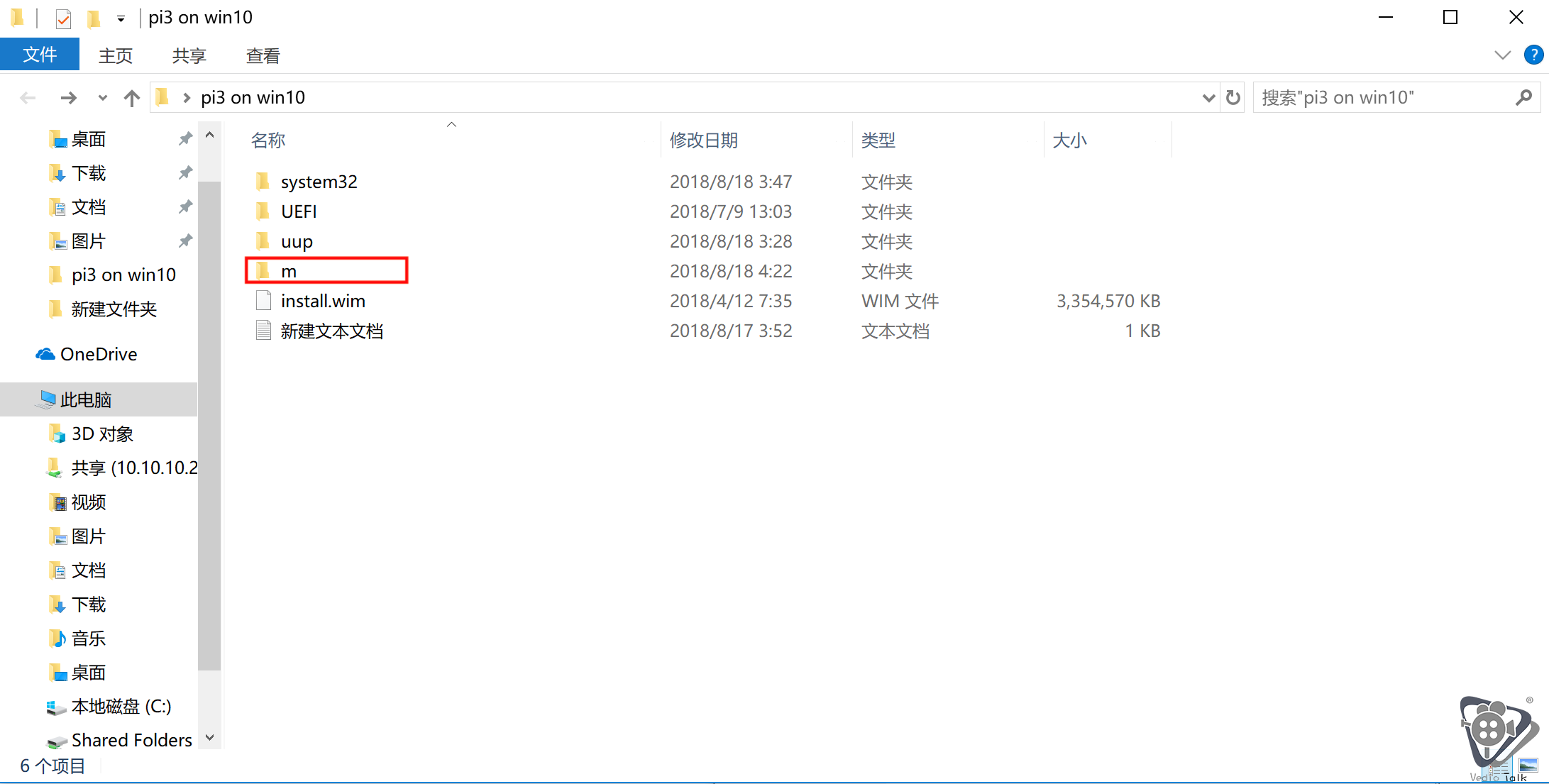
Task: Click the navigation pane scroll down arrow
Action: tap(209, 738)
